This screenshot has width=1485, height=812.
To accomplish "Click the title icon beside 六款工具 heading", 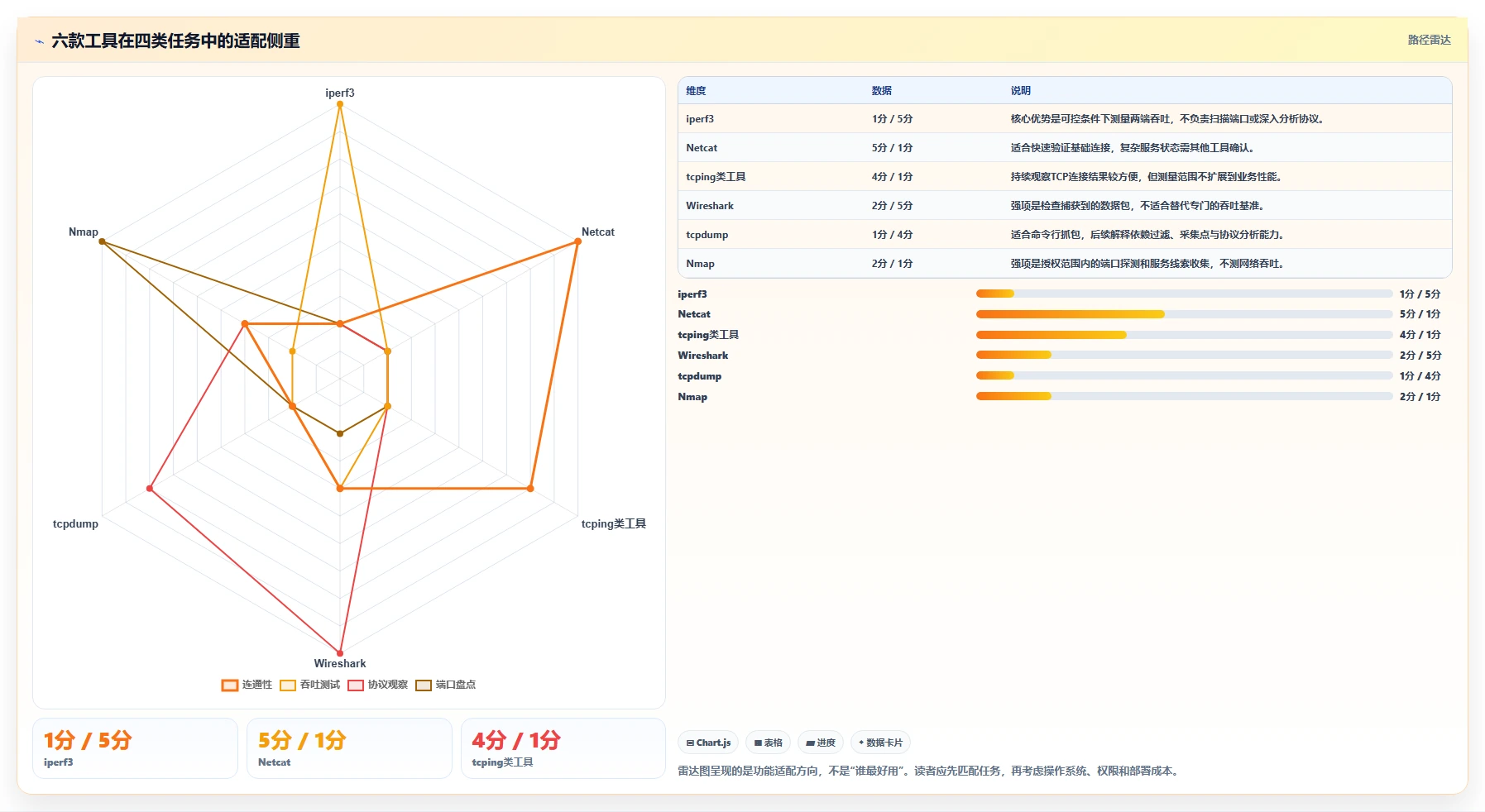I will (x=39, y=41).
